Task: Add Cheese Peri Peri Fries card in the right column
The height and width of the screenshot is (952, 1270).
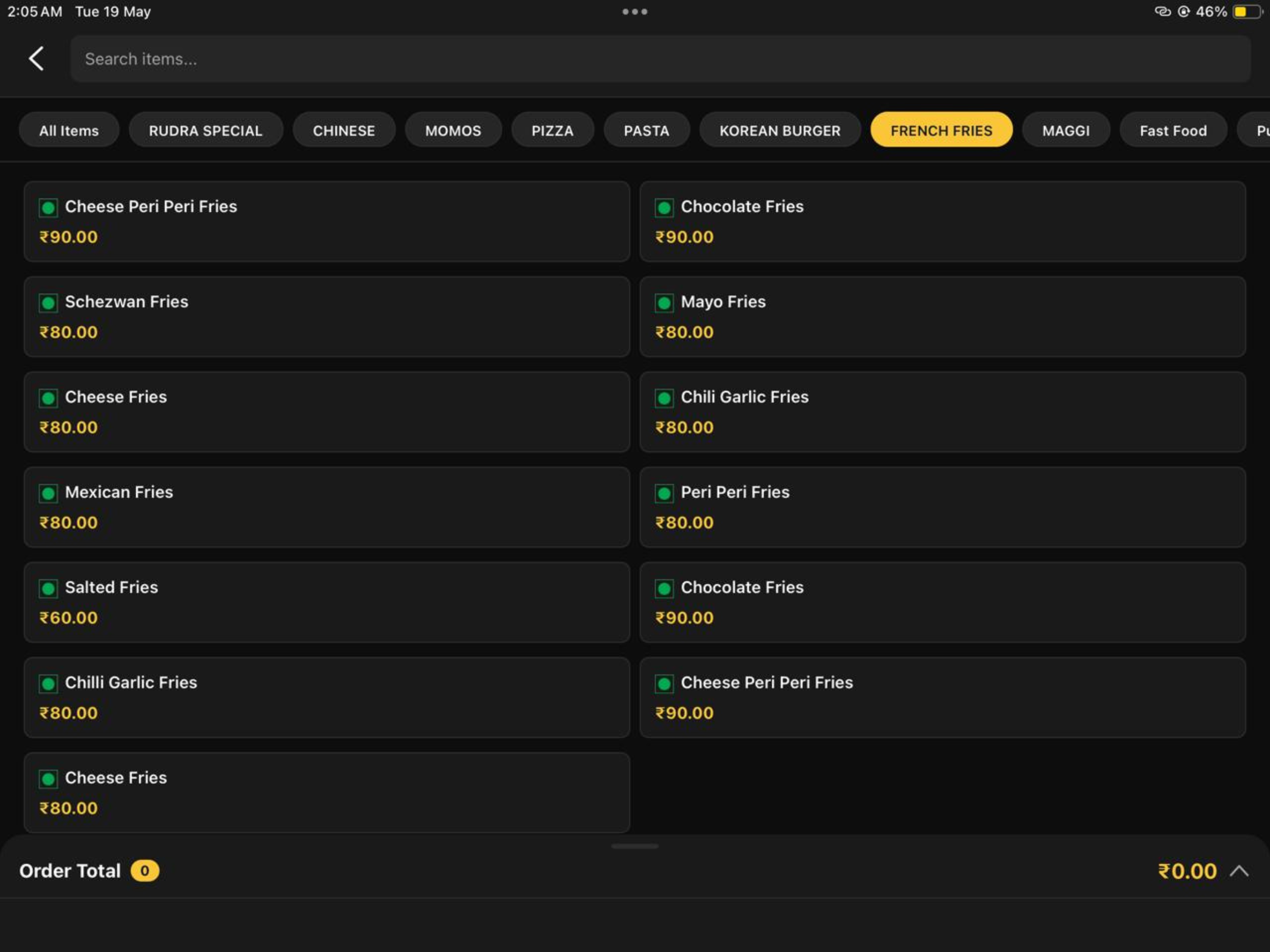Action: [943, 698]
